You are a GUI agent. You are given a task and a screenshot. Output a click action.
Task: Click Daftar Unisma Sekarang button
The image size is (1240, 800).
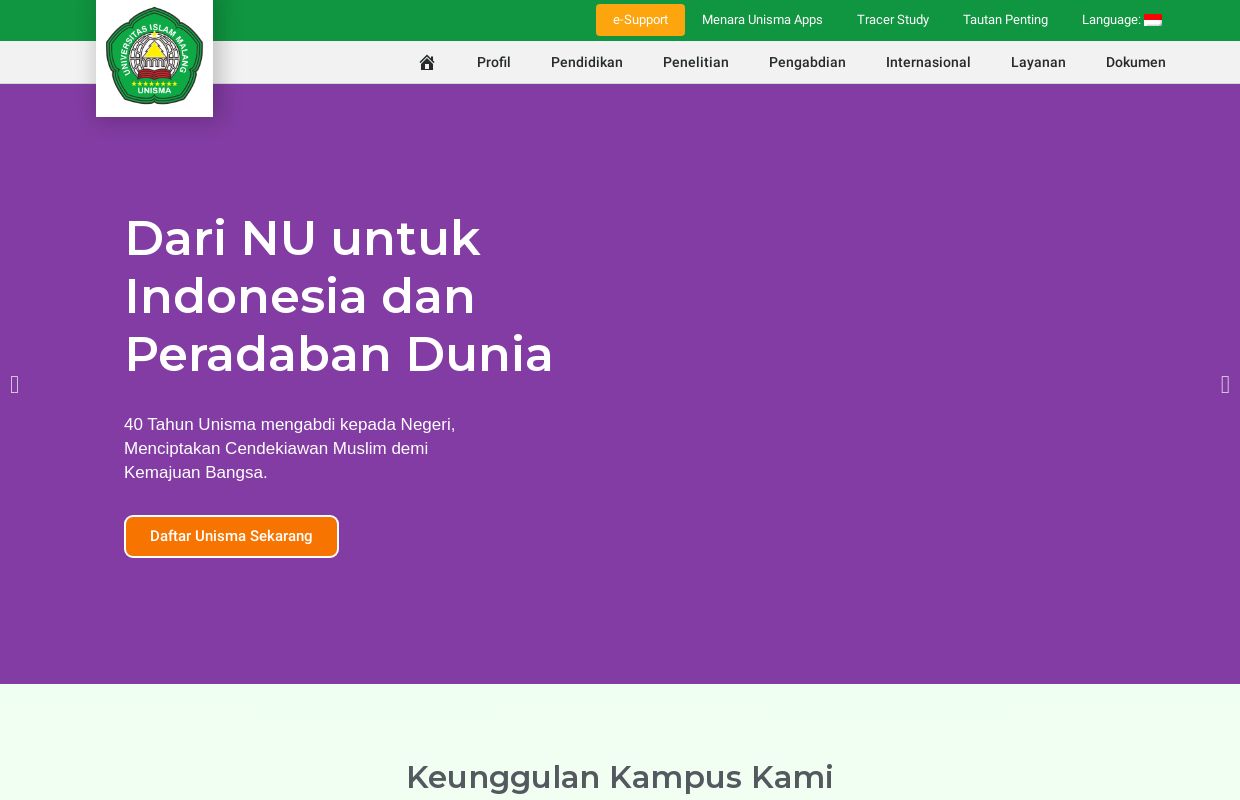point(231,536)
